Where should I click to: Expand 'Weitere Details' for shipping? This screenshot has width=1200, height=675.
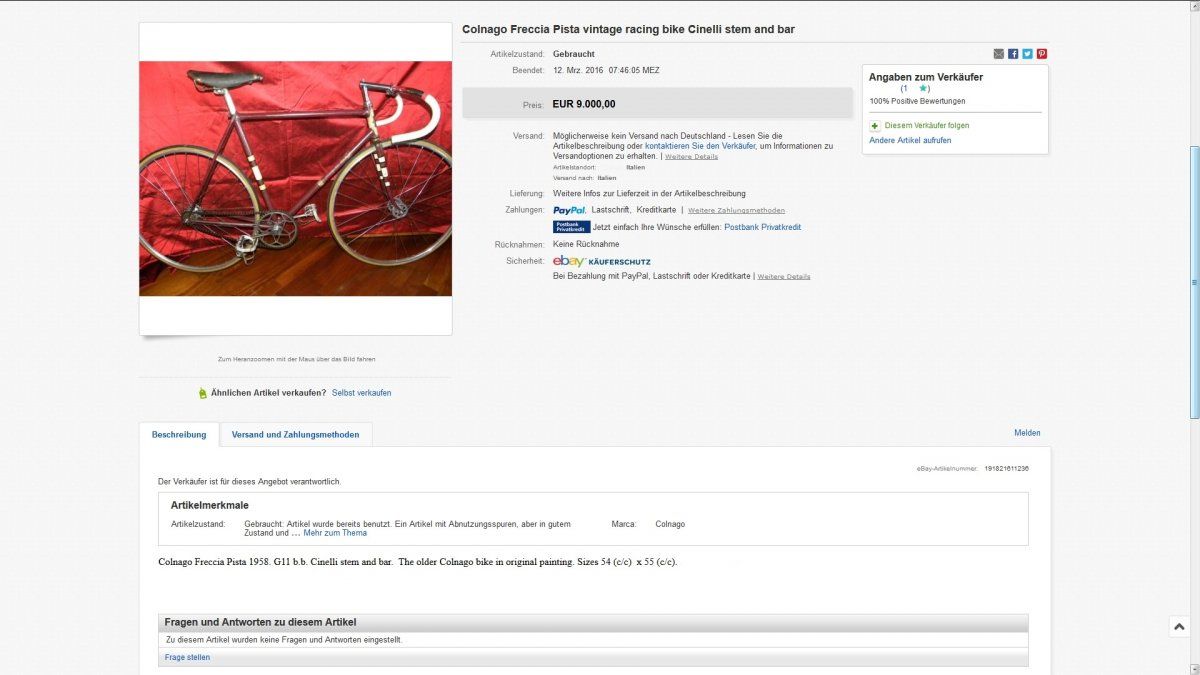692,157
